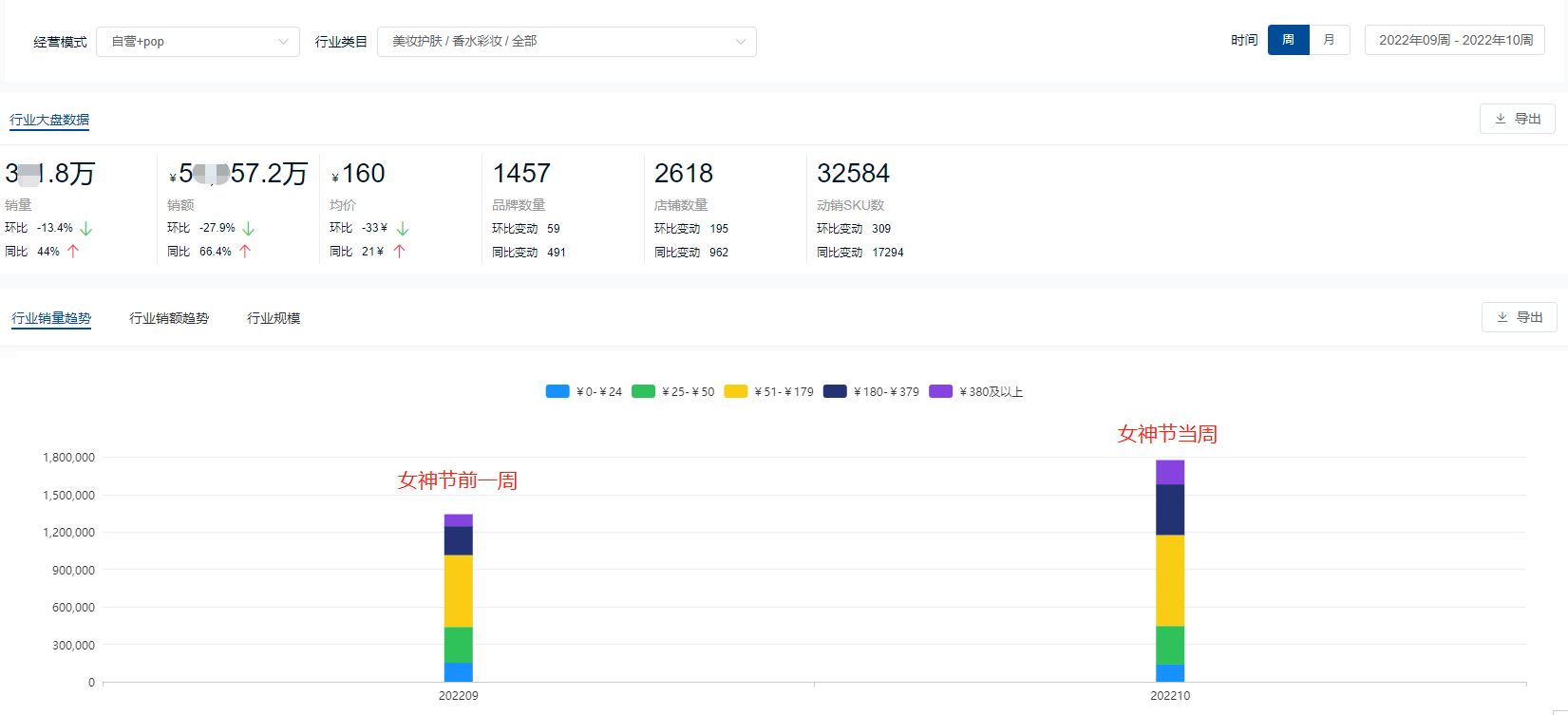Click the chevron arrow in 自营+pop box
The image size is (1568, 715).
(283, 42)
